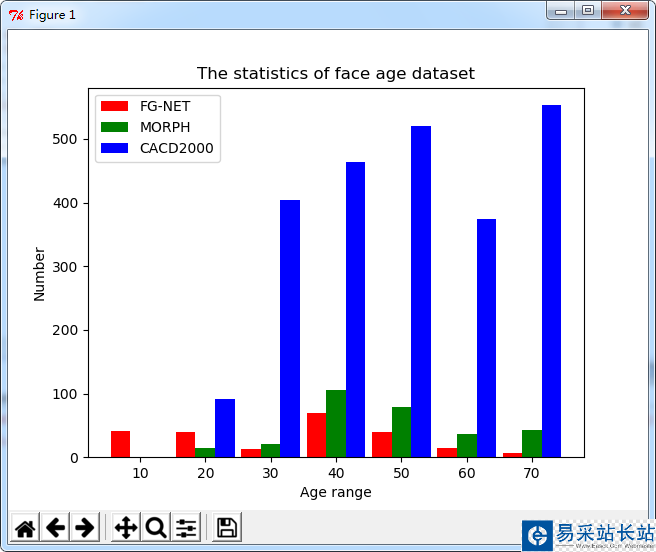656x552 pixels.
Task: Click the blue CACD2000 bar at age 30
Action: point(290,329)
